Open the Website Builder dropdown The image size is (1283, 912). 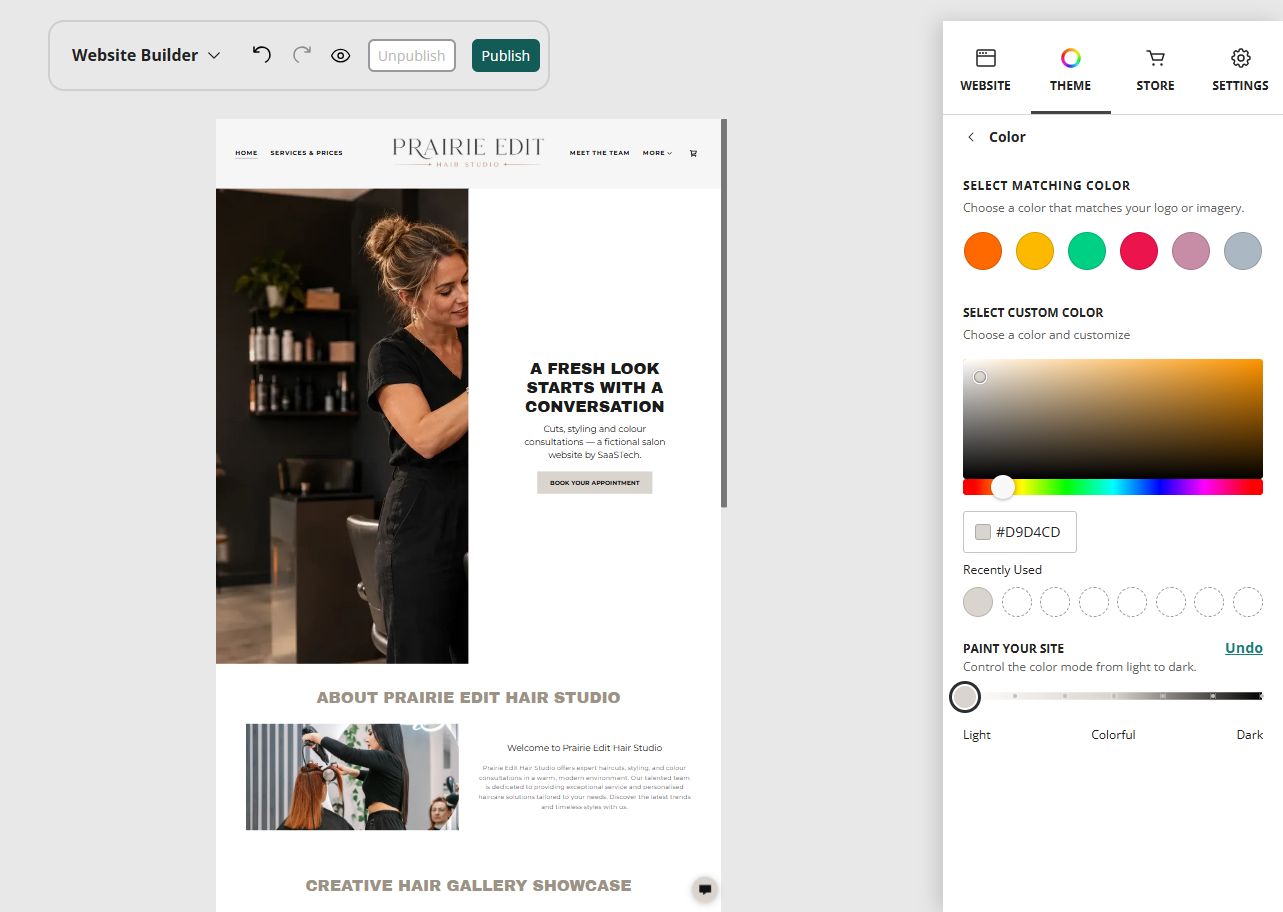point(146,56)
